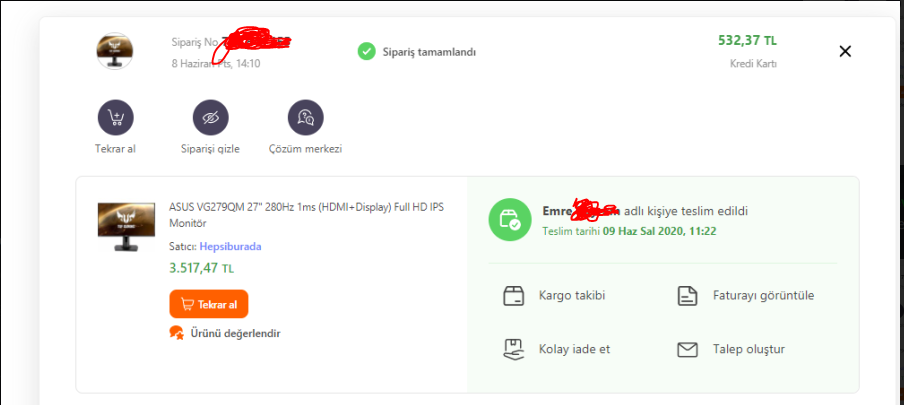Hide the order with Siparişi gizle eye icon
The width and height of the screenshot is (904, 405).
coord(210,118)
